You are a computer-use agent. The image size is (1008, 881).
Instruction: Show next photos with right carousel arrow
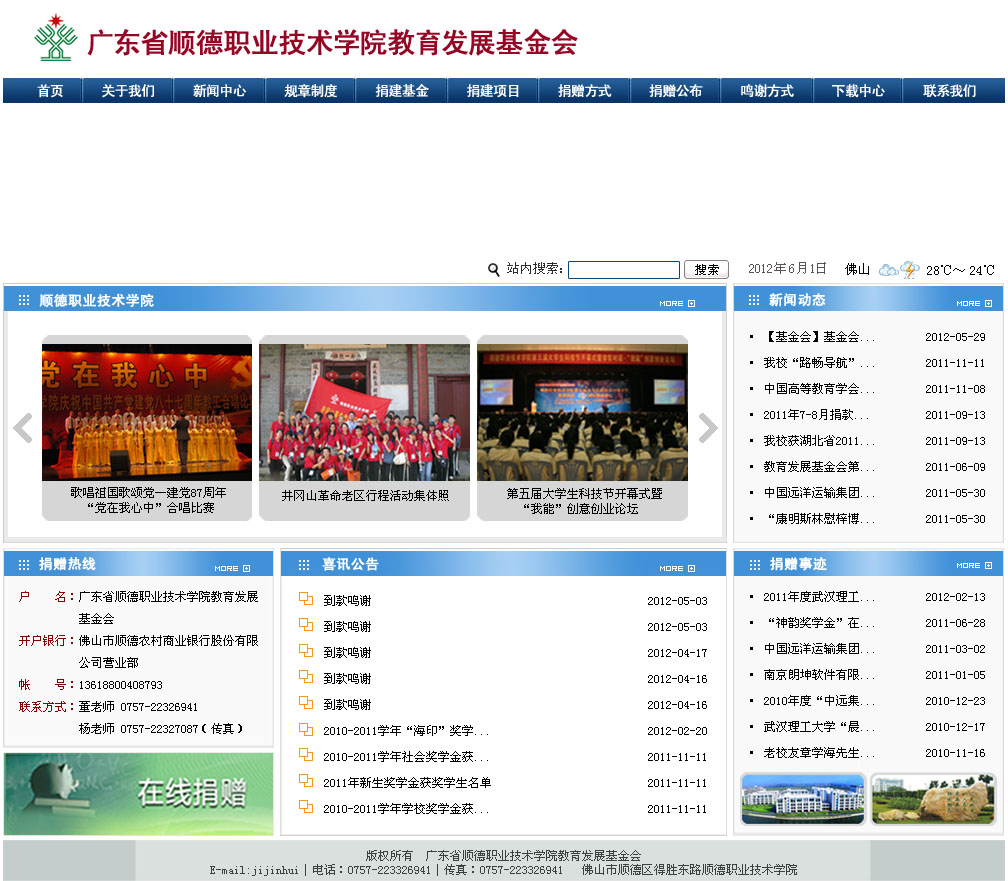(x=707, y=428)
